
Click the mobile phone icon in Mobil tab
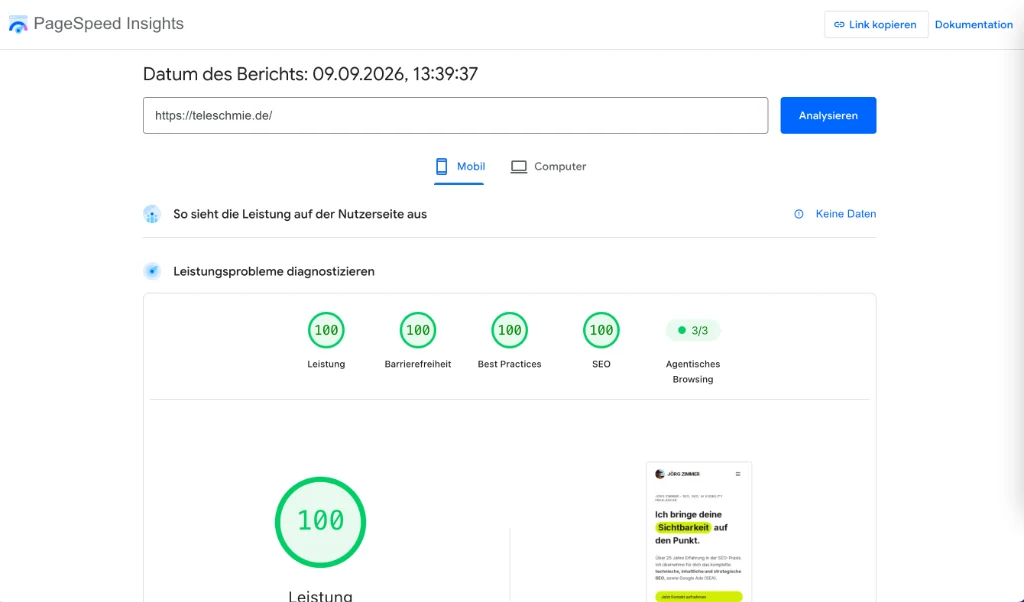(441, 166)
